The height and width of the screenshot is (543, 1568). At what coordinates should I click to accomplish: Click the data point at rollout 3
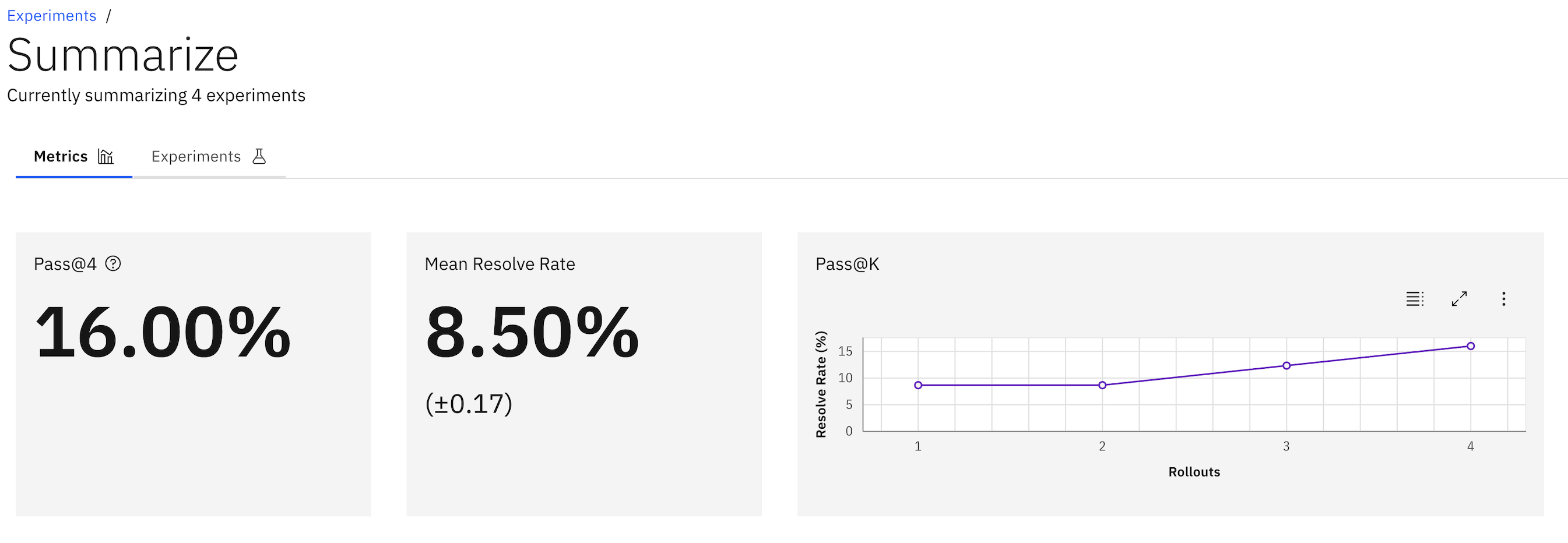1286,366
